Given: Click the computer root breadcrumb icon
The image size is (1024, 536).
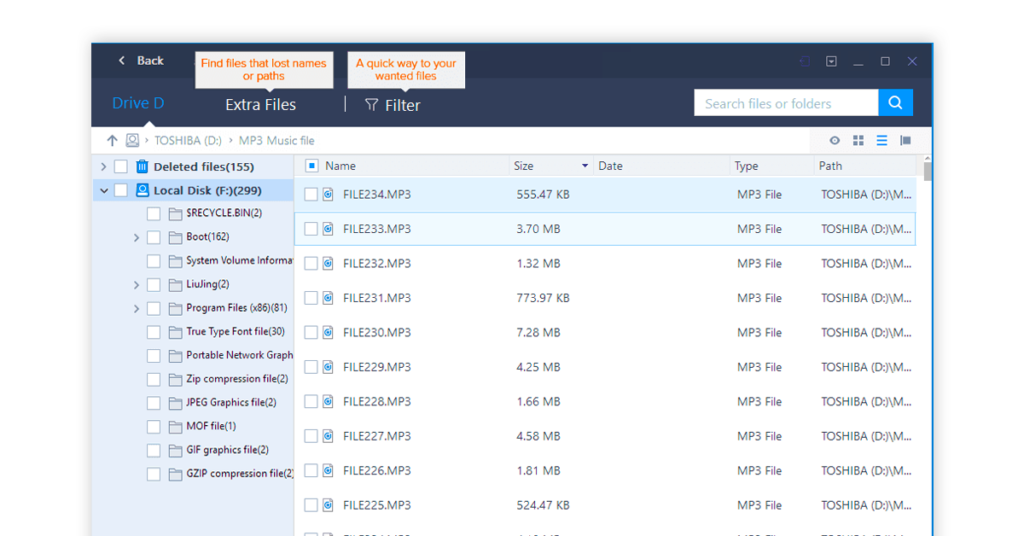Looking at the screenshot, I should point(133,140).
